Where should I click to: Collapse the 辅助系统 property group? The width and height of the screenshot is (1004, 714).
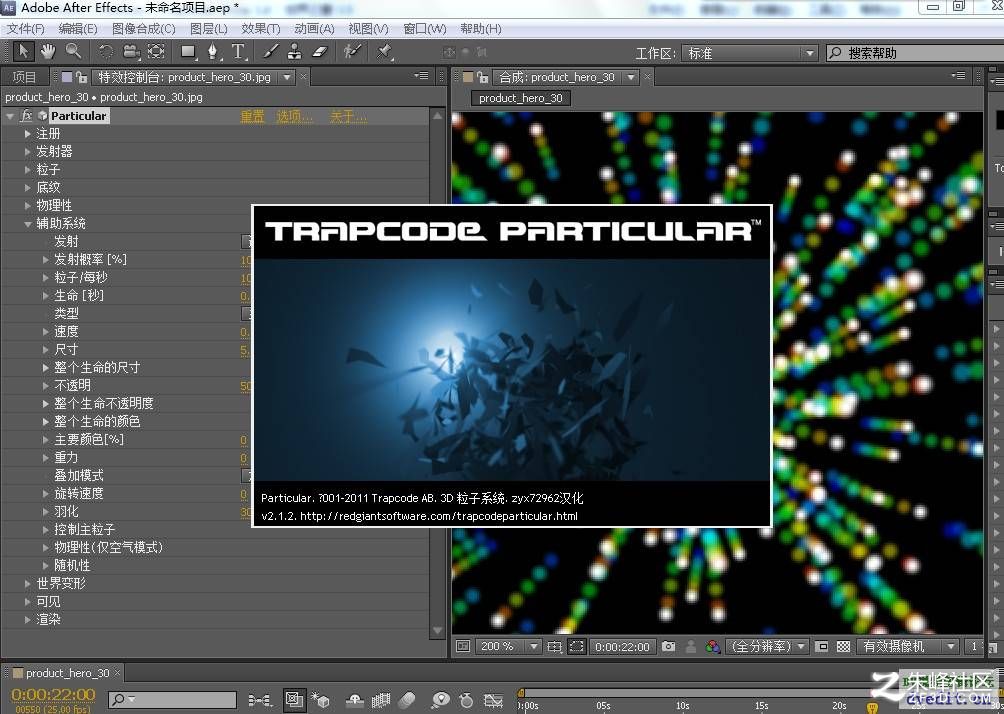tap(28, 224)
